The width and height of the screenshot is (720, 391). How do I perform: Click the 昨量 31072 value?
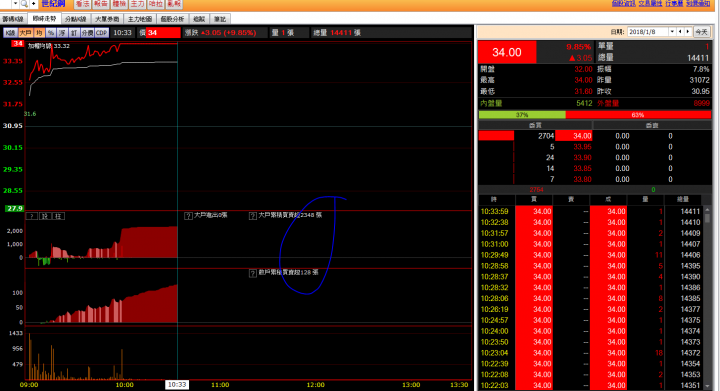click(x=699, y=80)
